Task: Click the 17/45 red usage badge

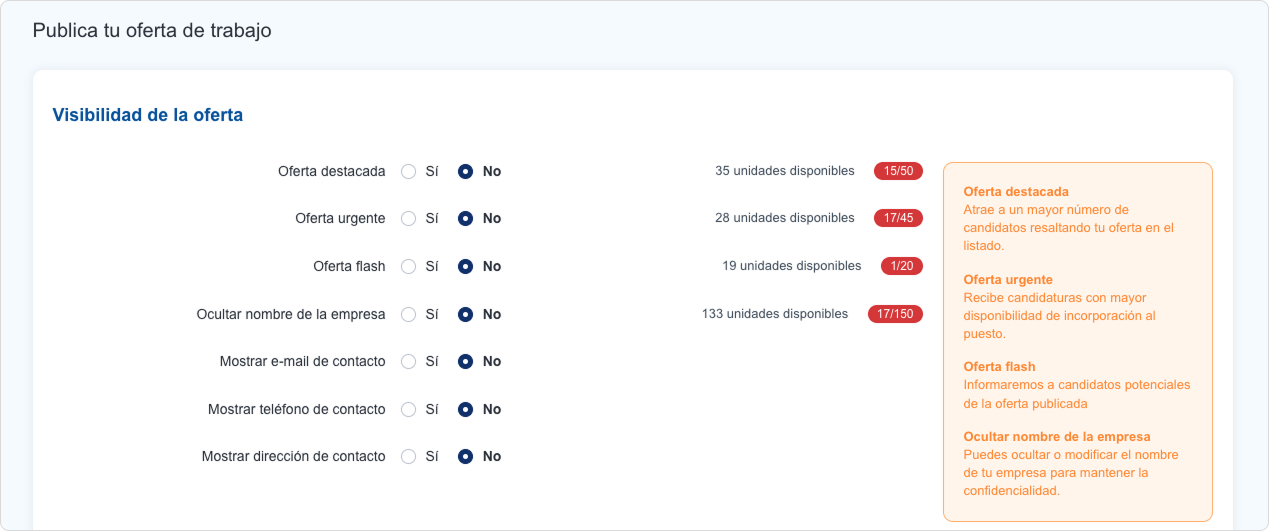Action: [x=898, y=218]
